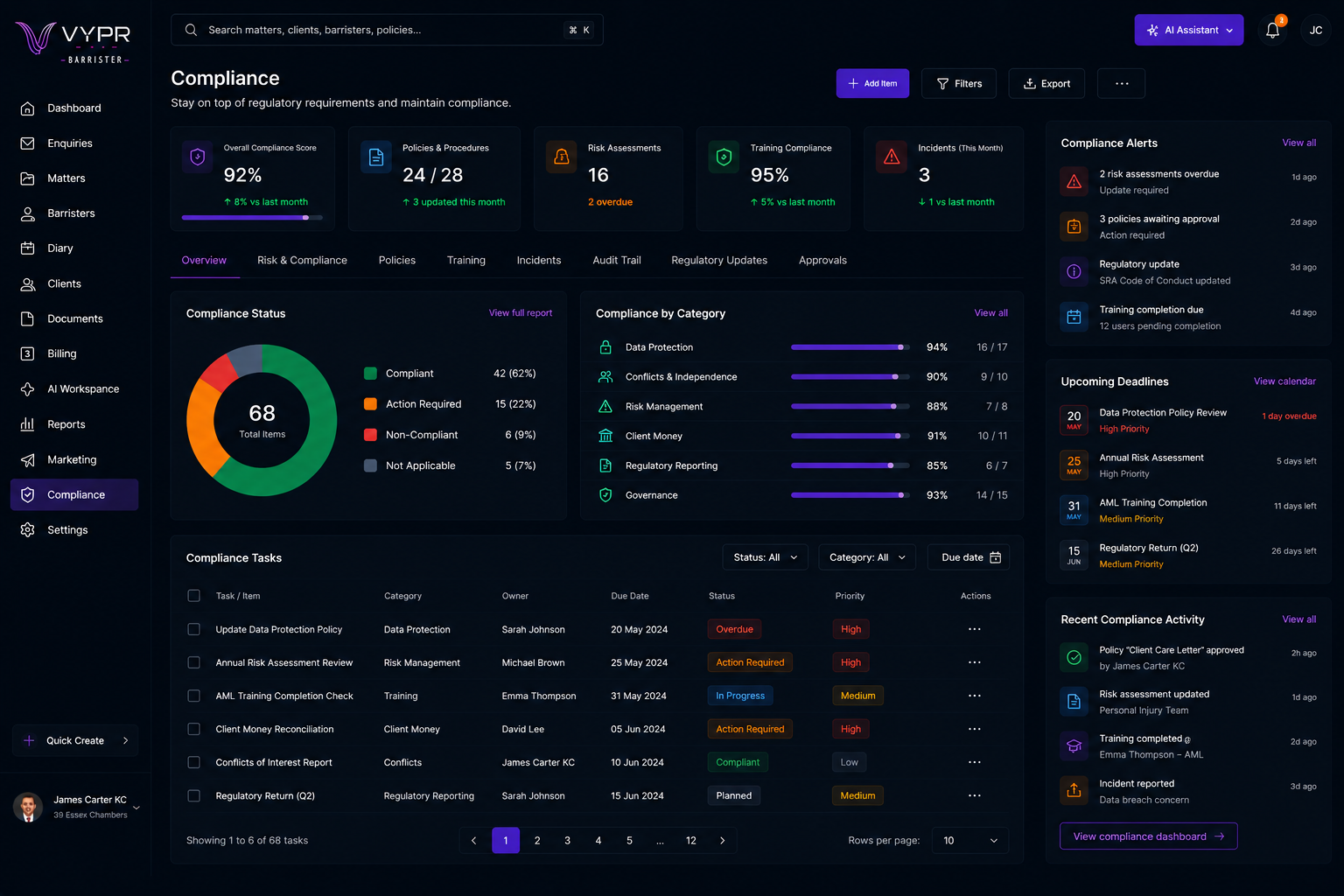Screen dimensions: 1344x896
Task: Click the more options ellipsis beside Export
Action: tap(1122, 84)
